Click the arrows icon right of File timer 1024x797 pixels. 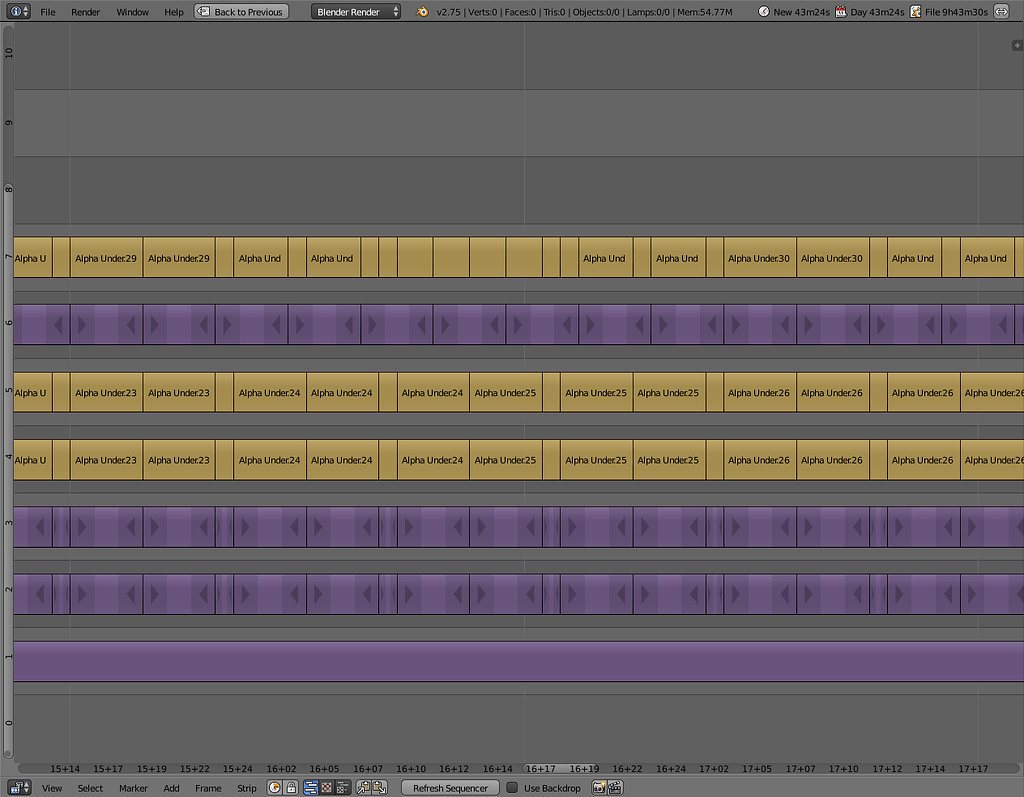[1001, 12]
